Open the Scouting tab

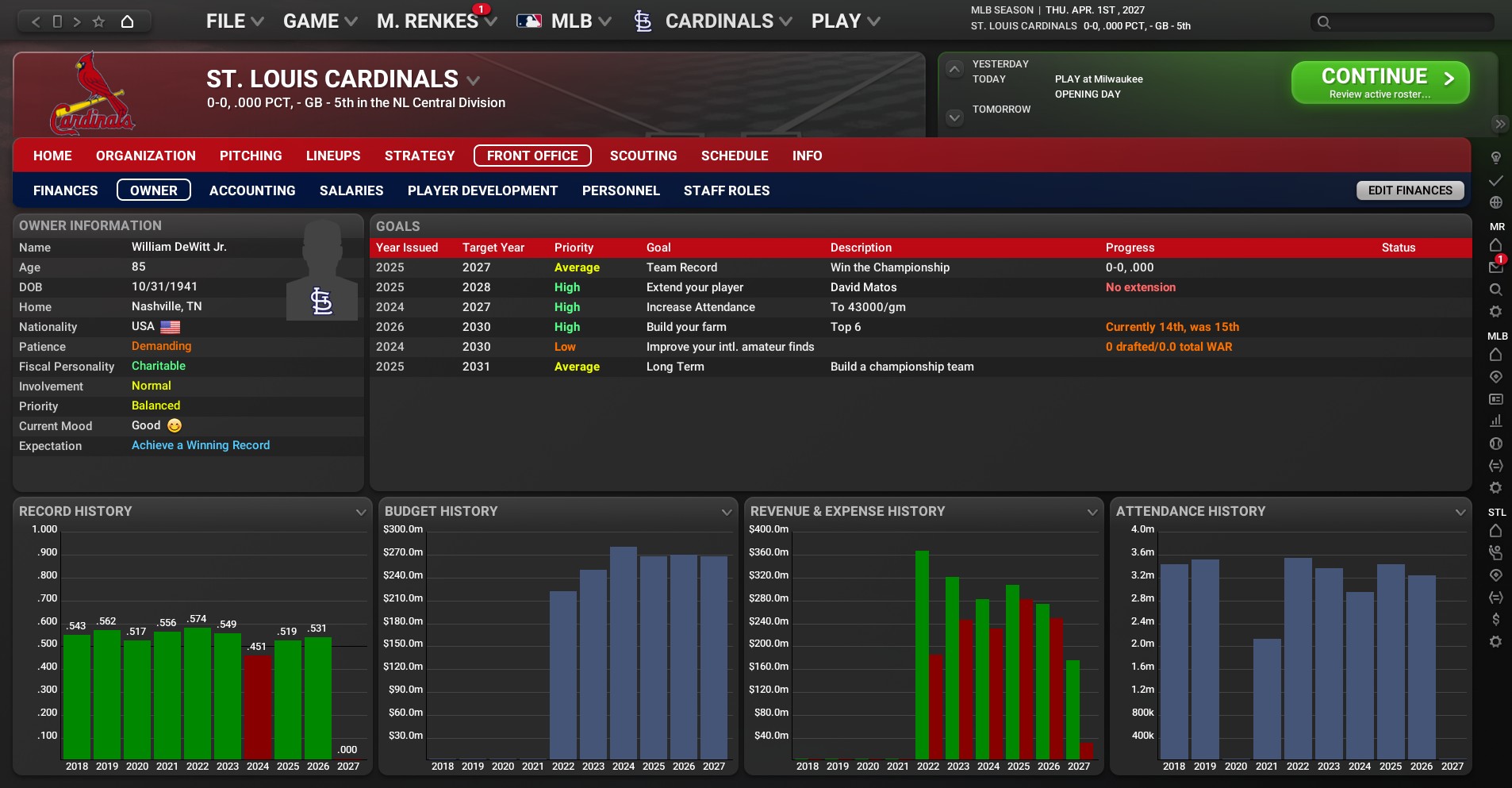tap(643, 156)
